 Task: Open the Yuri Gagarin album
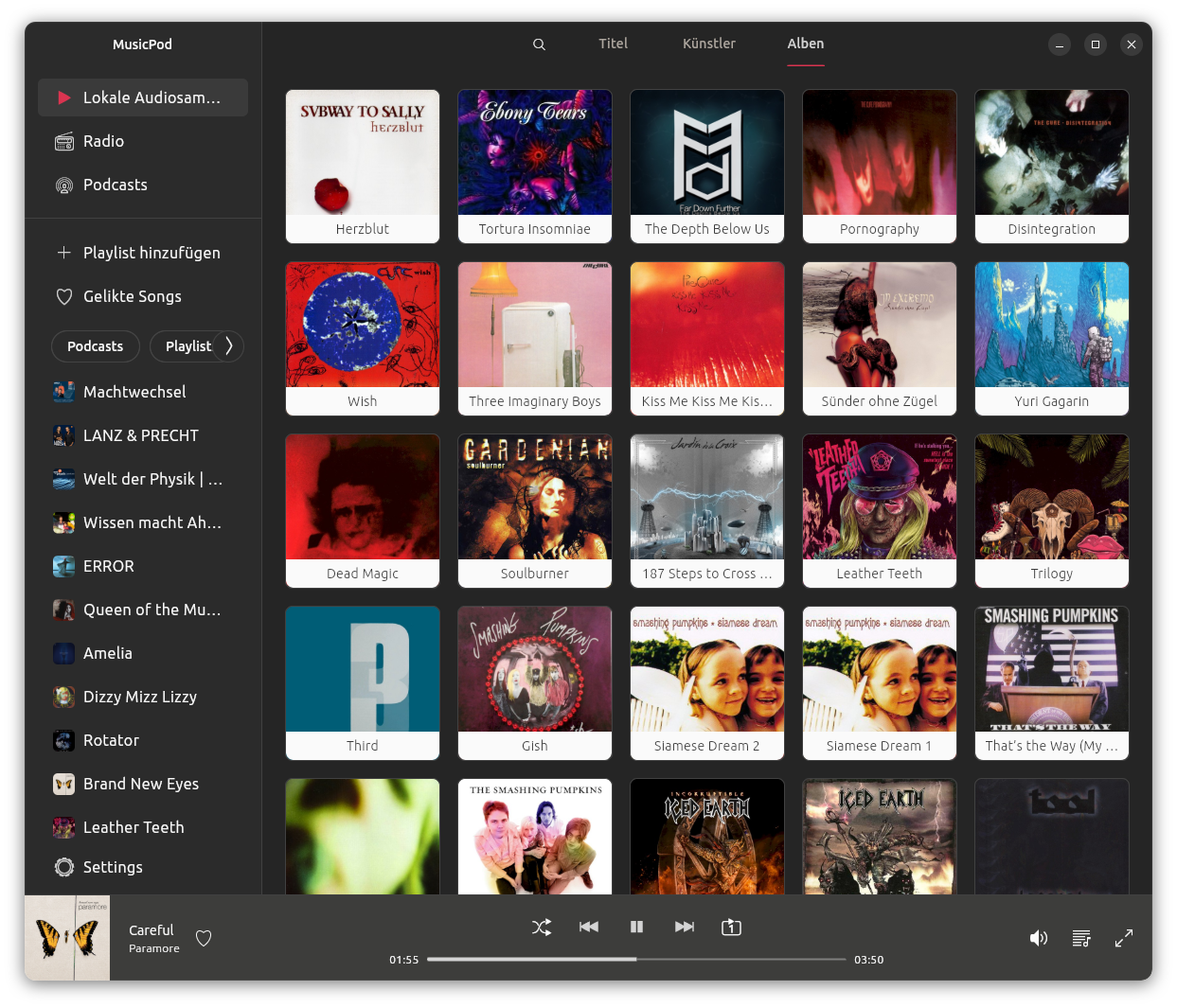pyautogui.click(x=1052, y=339)
